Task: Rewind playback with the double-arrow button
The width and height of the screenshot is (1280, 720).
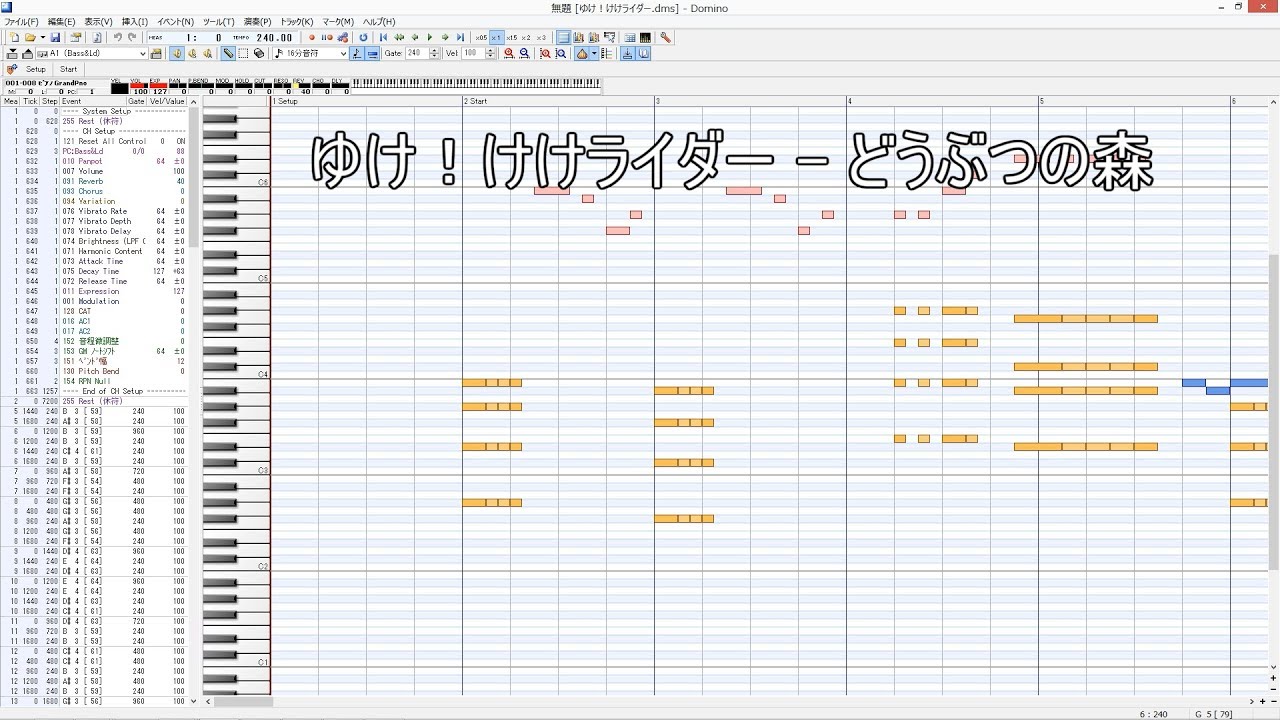Action: pos(399,37)
